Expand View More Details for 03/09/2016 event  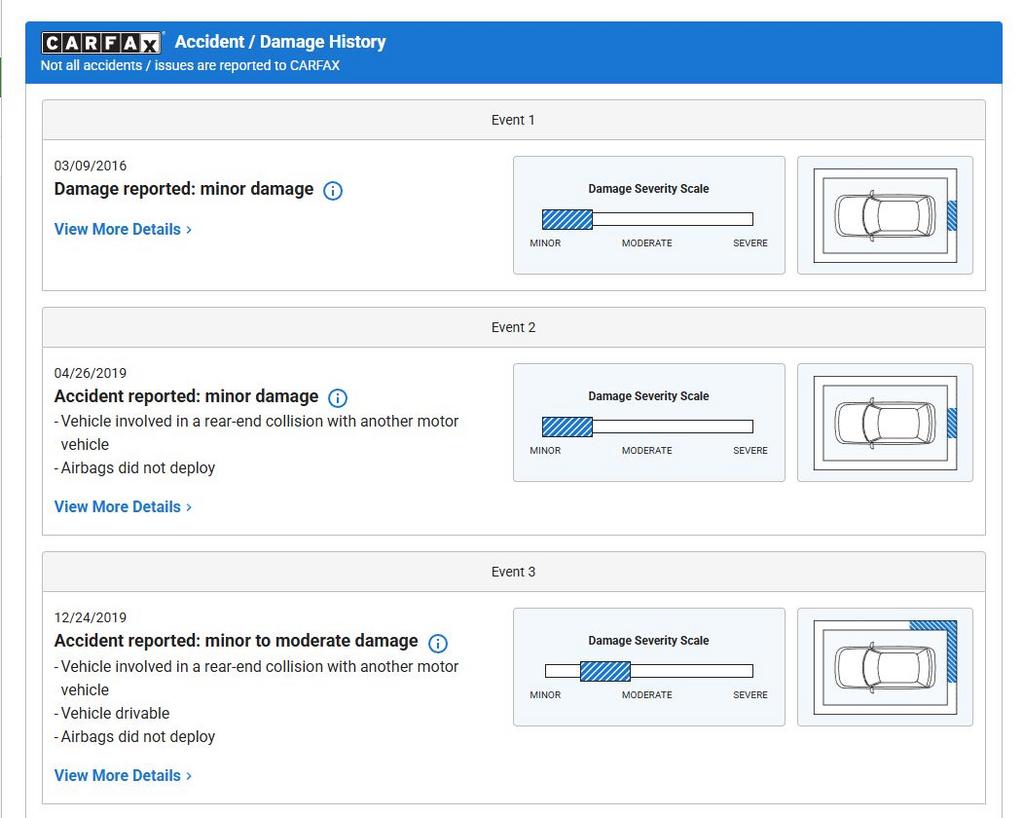coord(122,229)
